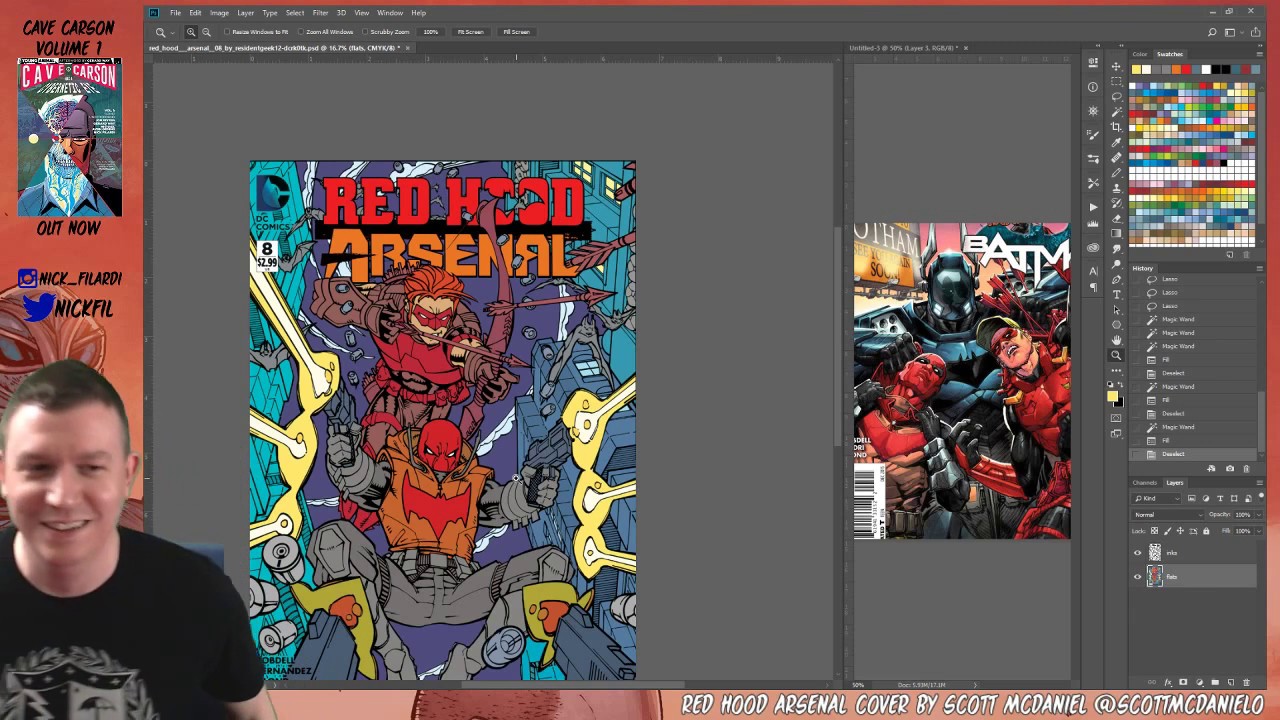Open the History panel menu
Screen dimensions: 1280x720
pyautogui.click(x=1259, y=268)
